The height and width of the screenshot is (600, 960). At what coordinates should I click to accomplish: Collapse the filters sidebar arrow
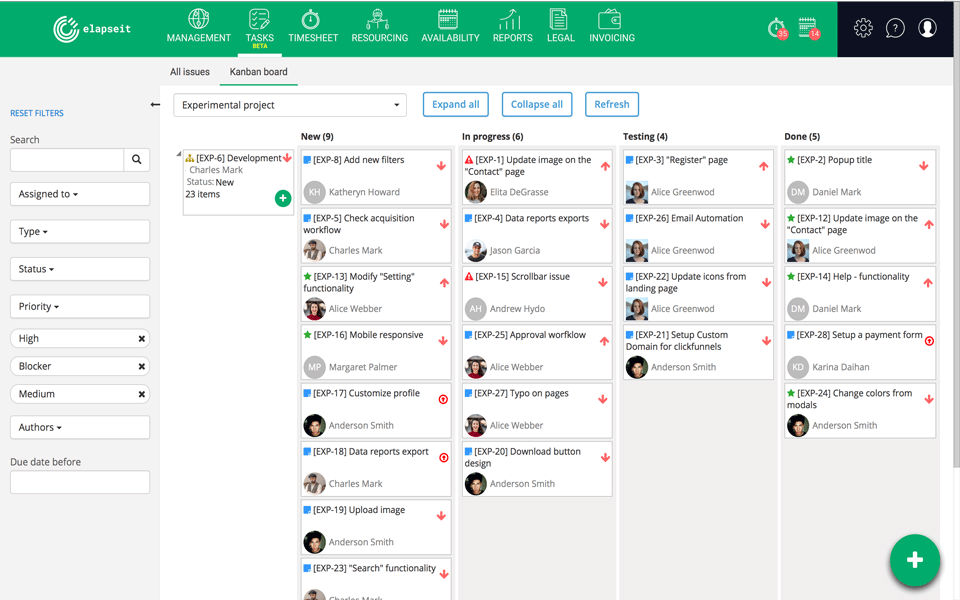[x=155, y=105]
